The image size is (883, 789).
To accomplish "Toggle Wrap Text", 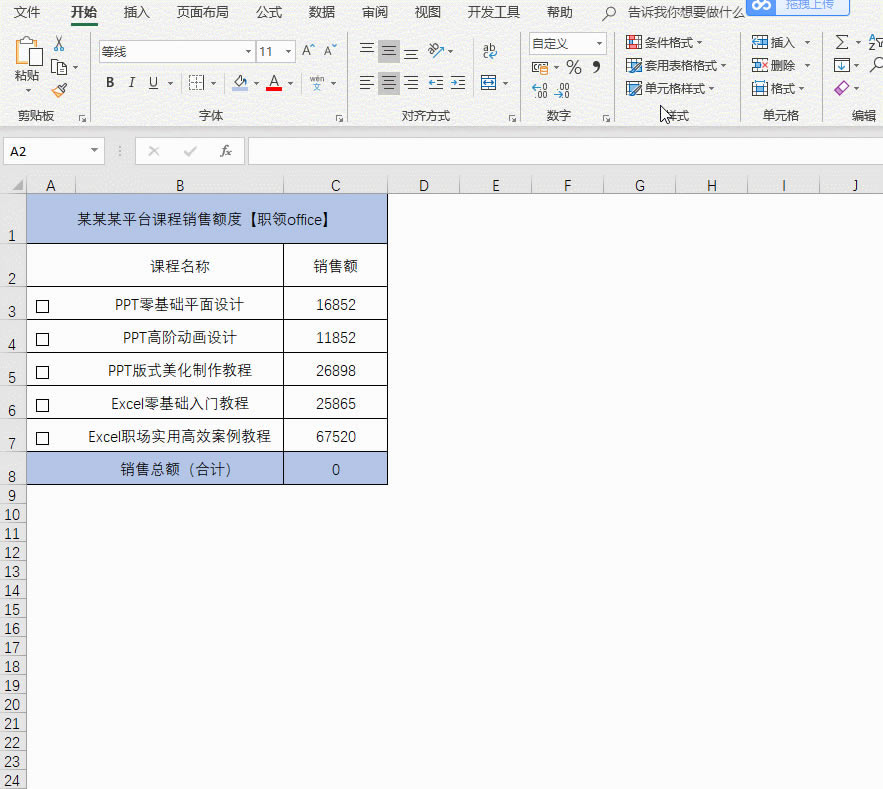I will click(490, 51).
